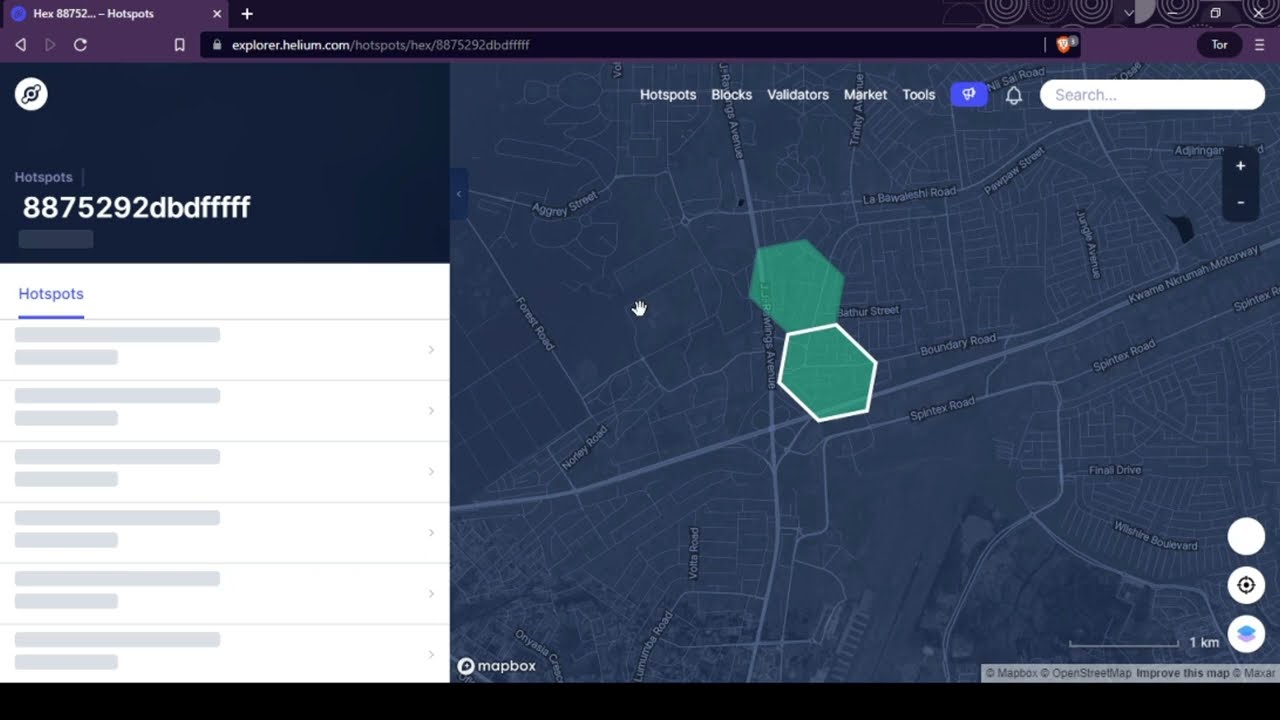Viewport: 1280px width, 720px height.
Task: Zoom out the map with minus button
Action: [x=1241, y=202]
